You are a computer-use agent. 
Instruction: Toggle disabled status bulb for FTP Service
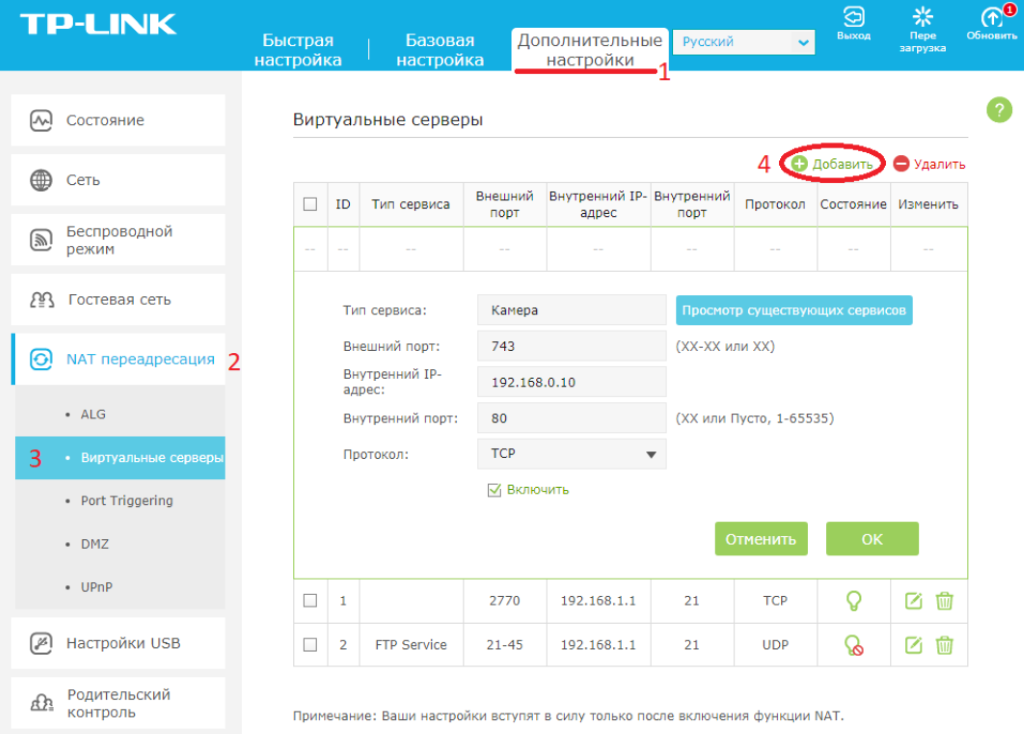(854, 645)
